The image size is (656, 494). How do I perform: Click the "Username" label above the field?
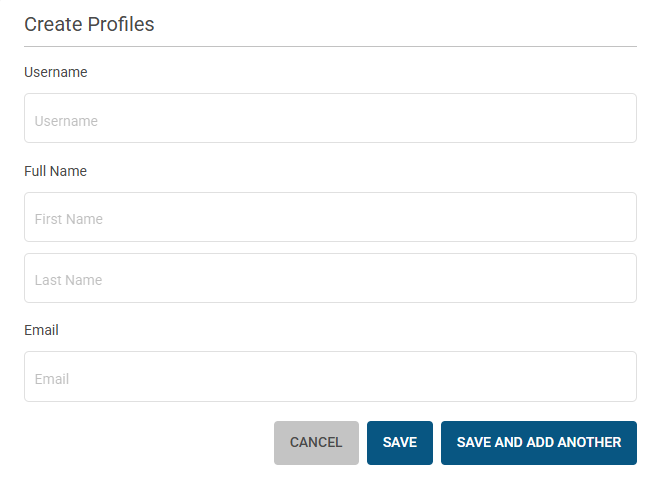(56, 72)
